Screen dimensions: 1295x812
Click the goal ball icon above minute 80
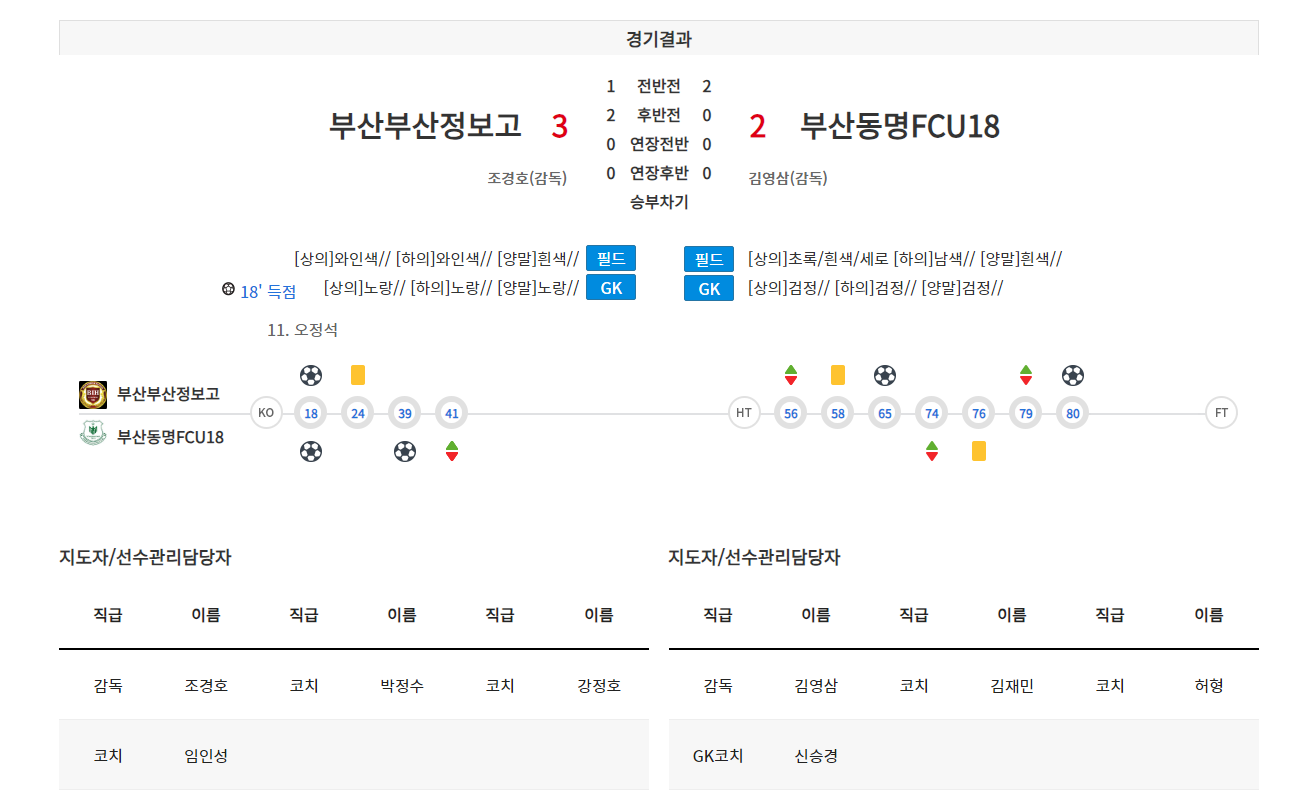click(1073, 375)
